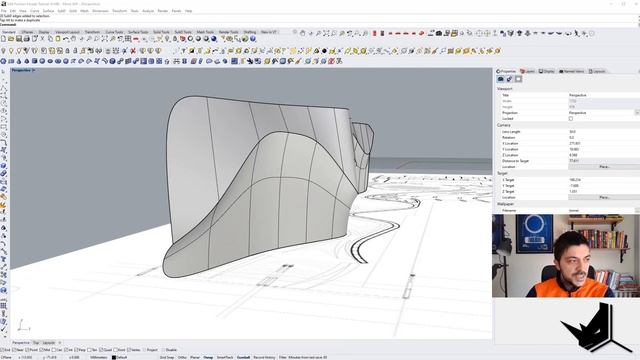Click the Millimeters units in status bar
This screenshot has height=360, width=640.
click(x=98, y=357)
